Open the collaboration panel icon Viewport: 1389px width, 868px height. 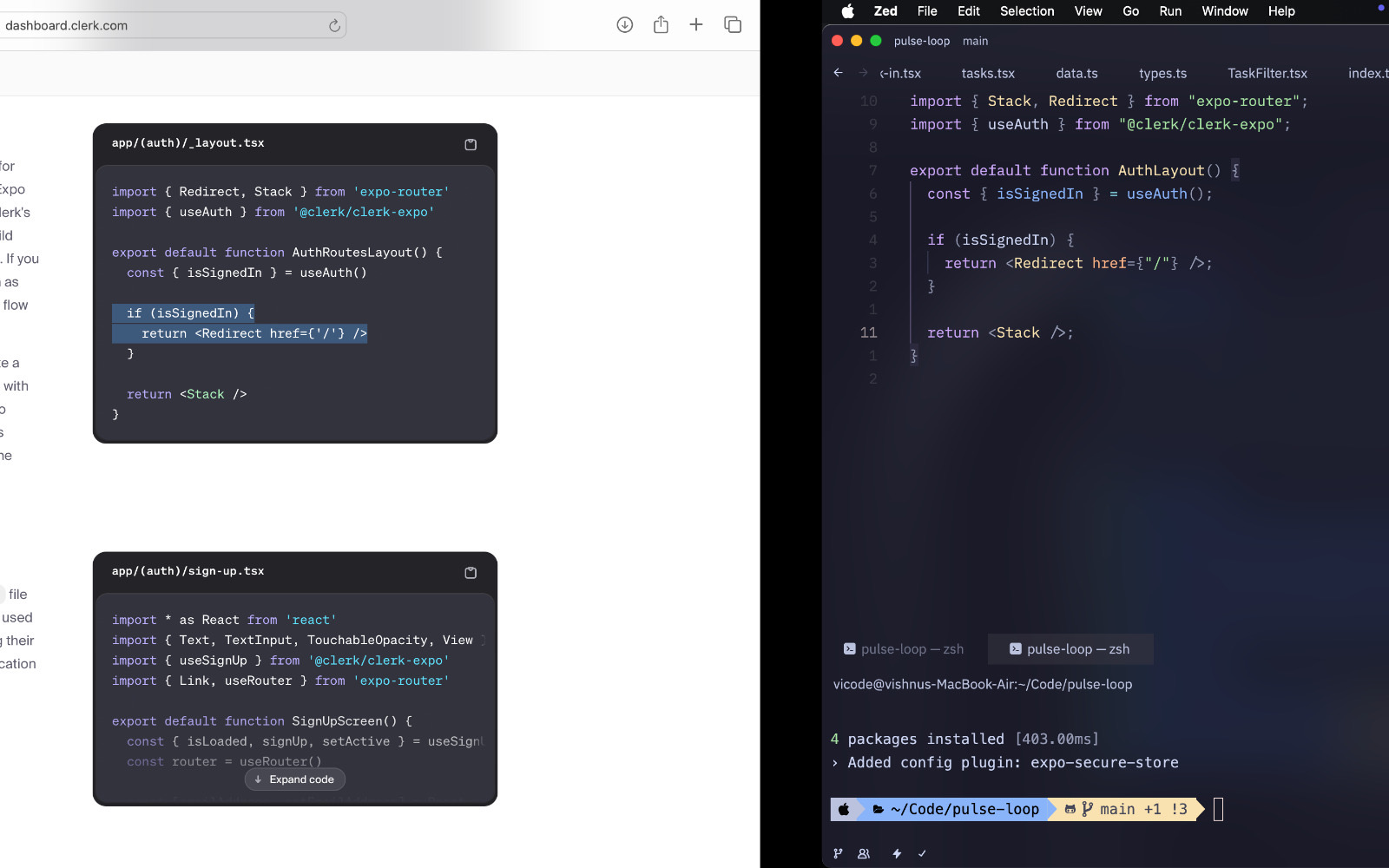coord(864,853)
